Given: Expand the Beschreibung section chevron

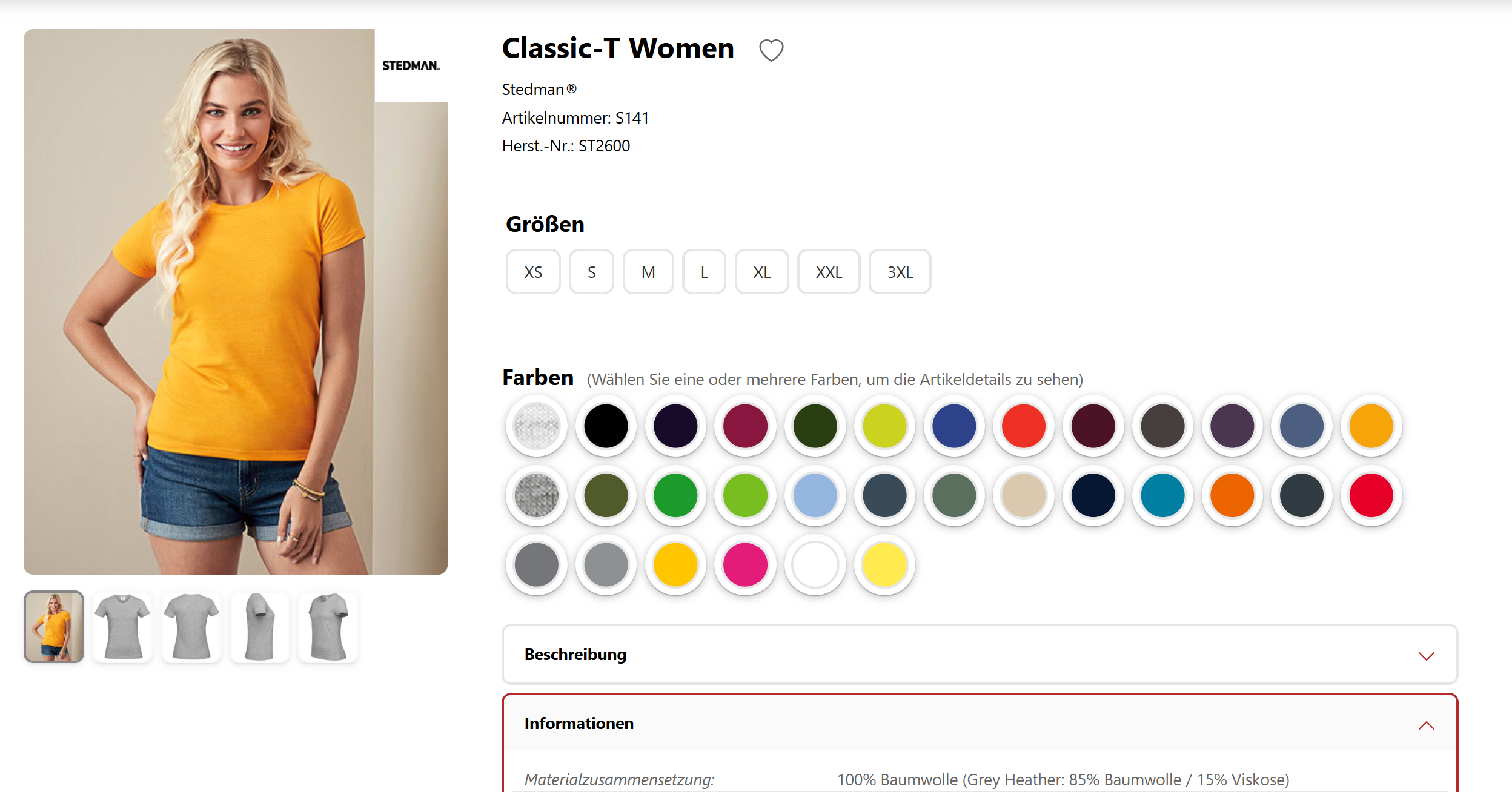Looking at the screenshot, I should (x=1426, y=656).
